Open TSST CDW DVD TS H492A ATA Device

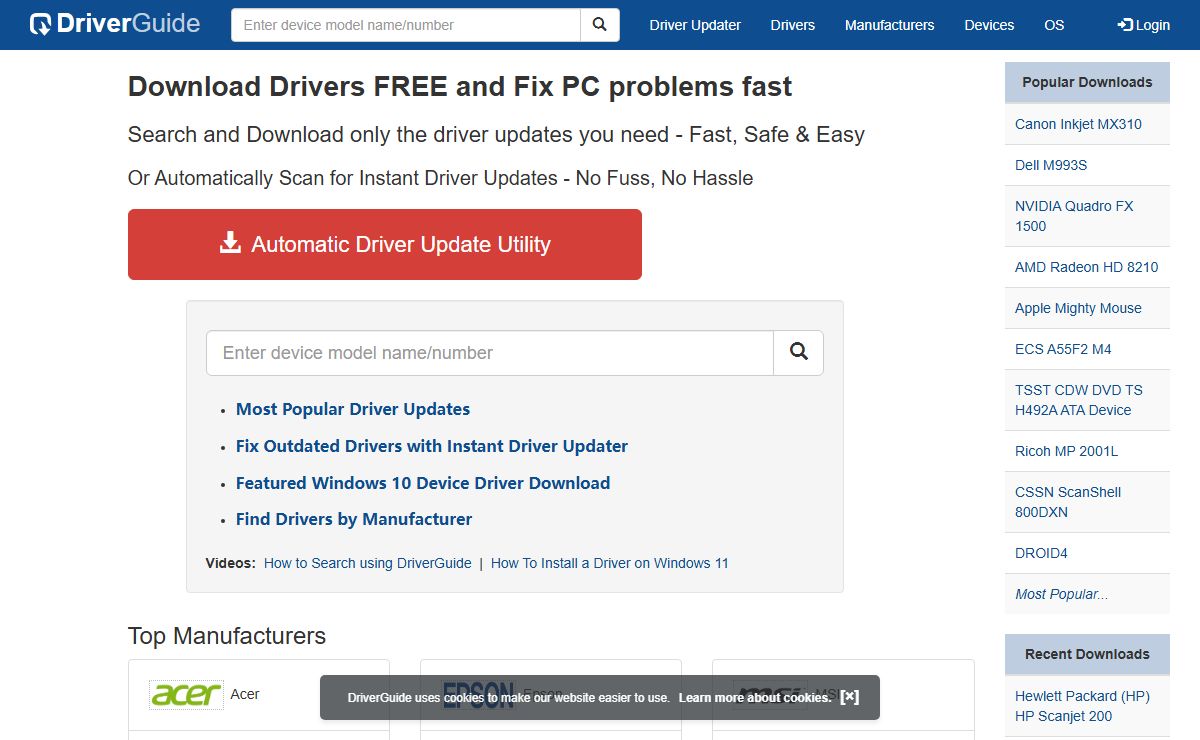1079,400
